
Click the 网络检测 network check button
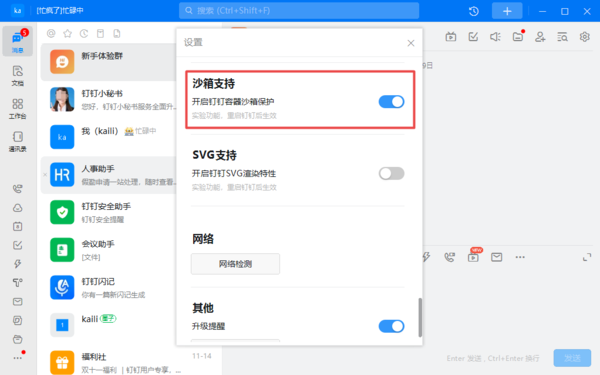[235, 264]
